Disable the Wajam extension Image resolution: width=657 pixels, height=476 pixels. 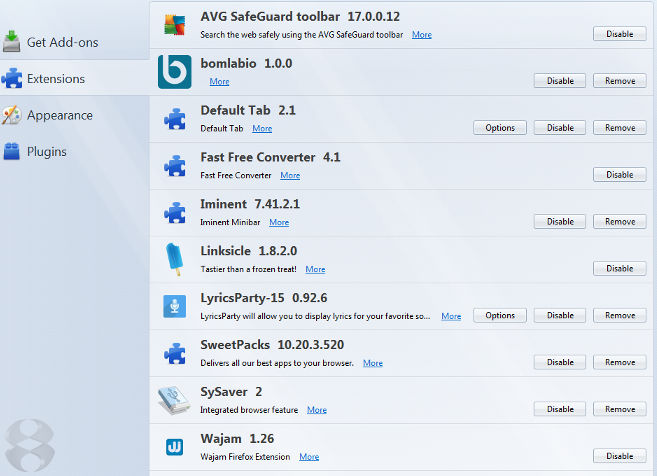620,456
